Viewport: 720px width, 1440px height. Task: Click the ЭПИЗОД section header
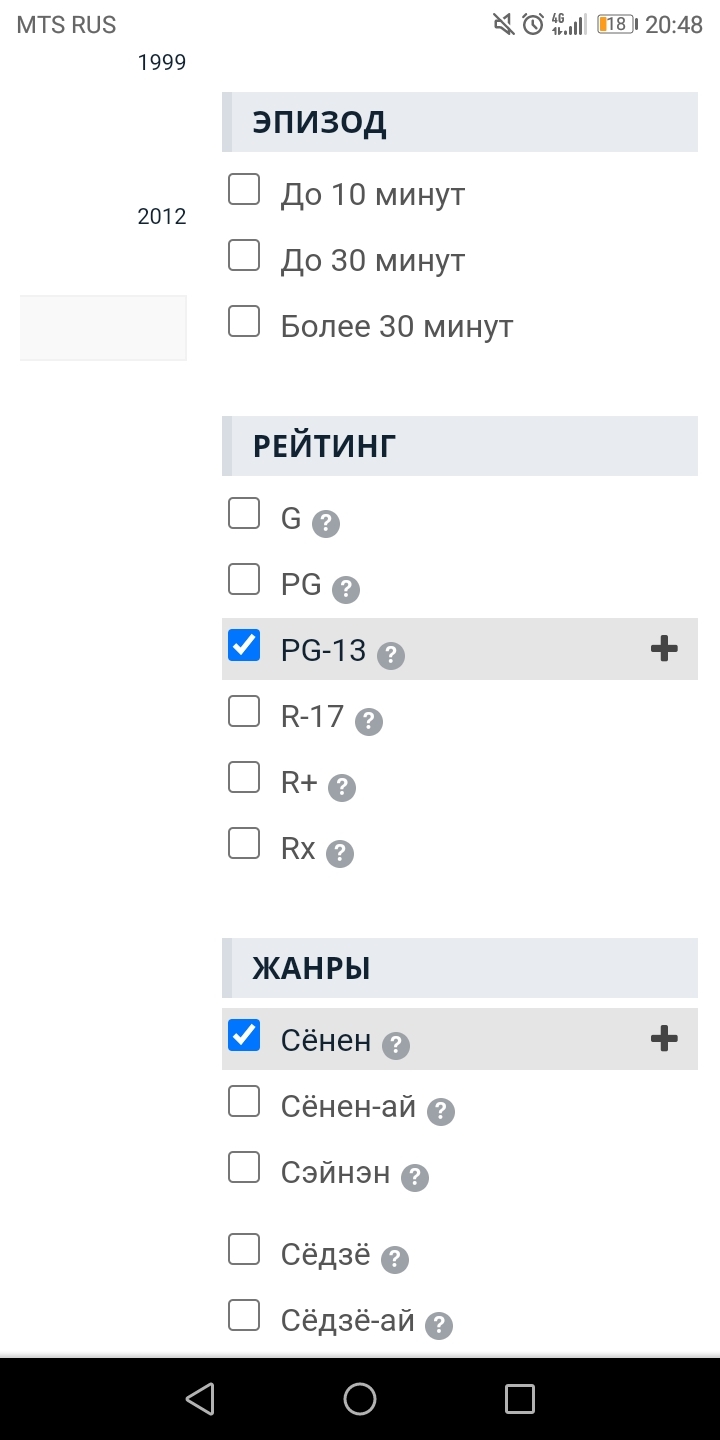(460, 122)
